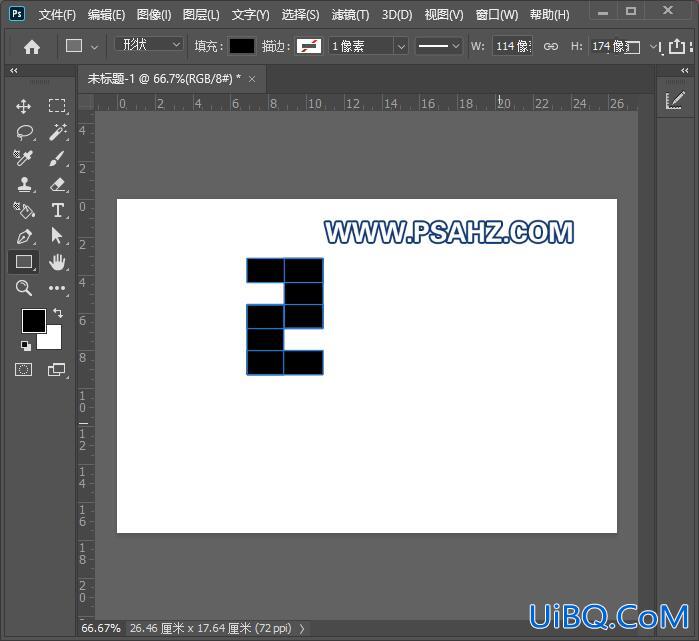Image resolution: width=699 pixels, height=641 pixels.
Task: Open the right-side panel edit icon
Action: pyautogui.click(x=675, y=100)
